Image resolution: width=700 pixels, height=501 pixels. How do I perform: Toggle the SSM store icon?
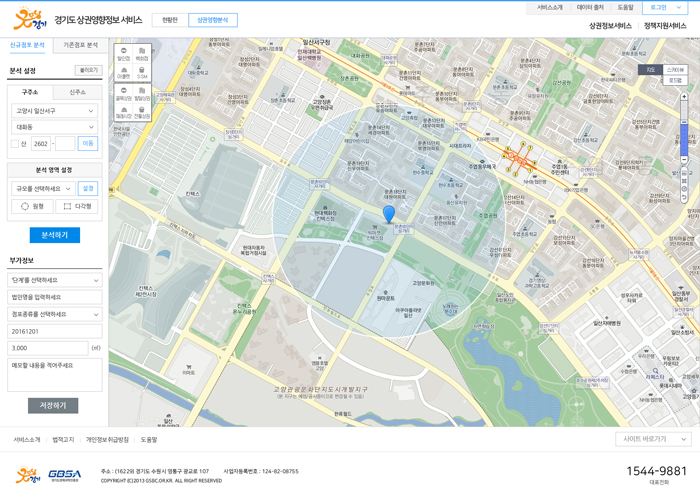[142, 72]
